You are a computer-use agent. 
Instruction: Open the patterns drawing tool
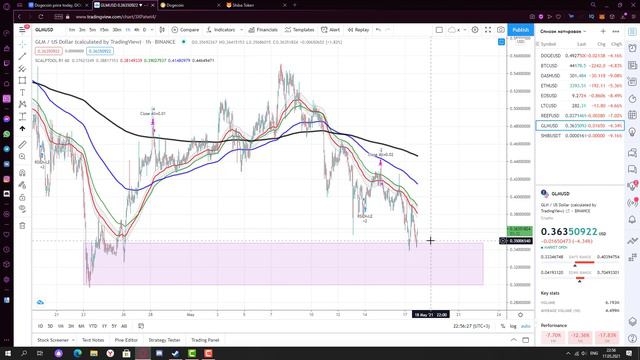22,104
